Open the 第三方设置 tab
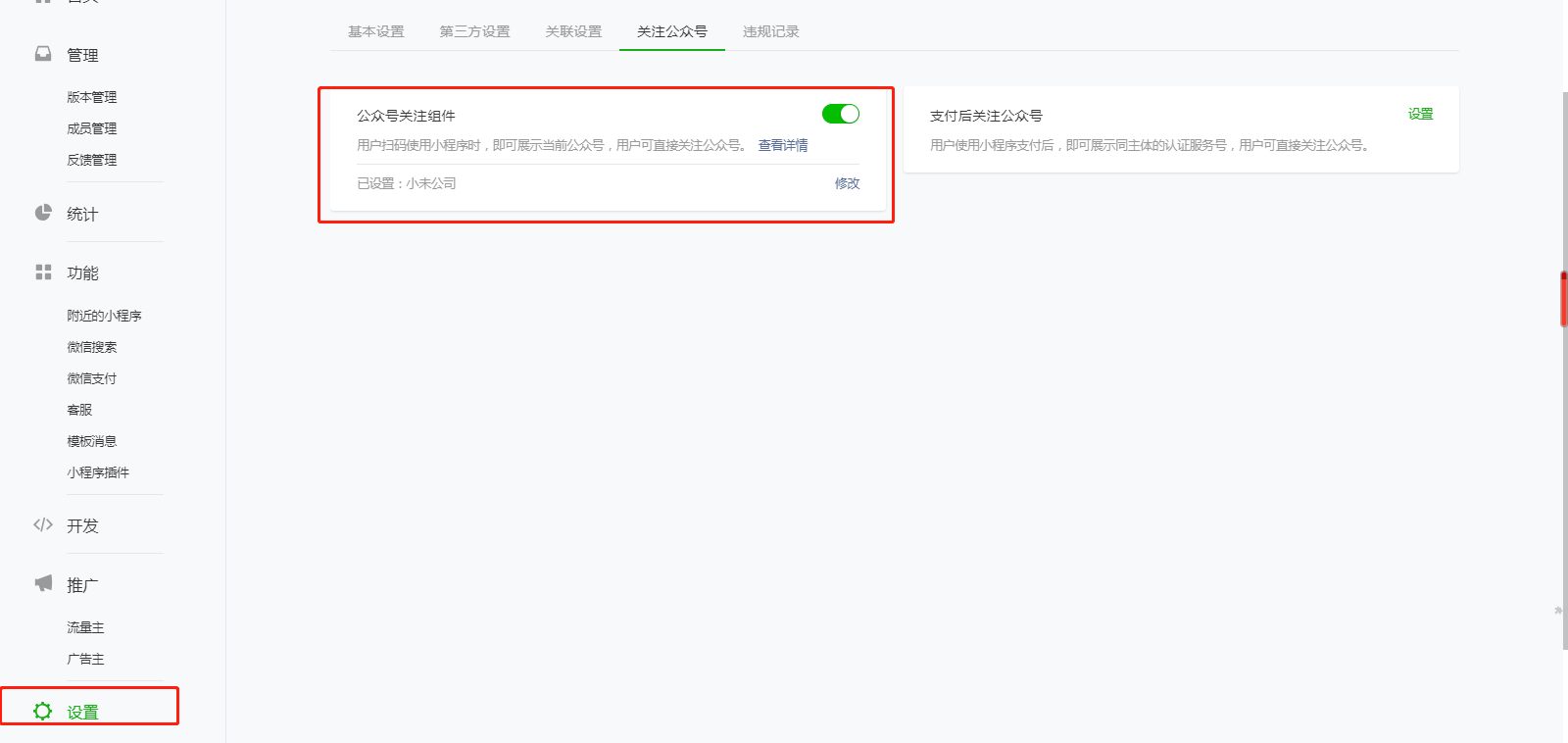This screenshot has width=1568, height=743. click(474, 31)
